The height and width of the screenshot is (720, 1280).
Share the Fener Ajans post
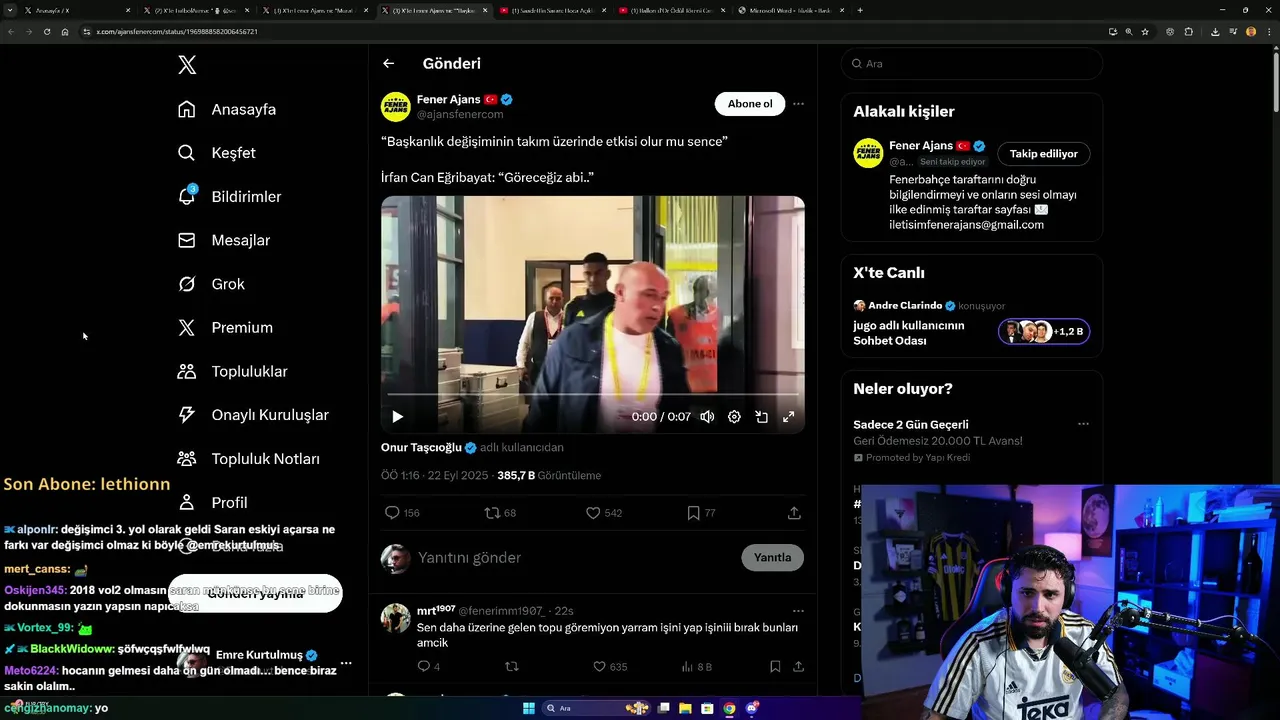point(794,513)
